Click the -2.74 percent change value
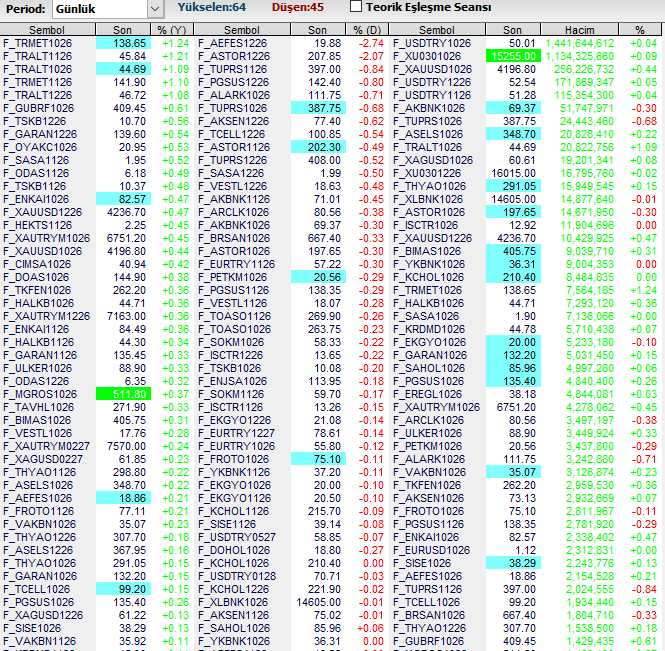Image resolution: width=665 pixels, height=651 pixels. (x=371, y=43)
